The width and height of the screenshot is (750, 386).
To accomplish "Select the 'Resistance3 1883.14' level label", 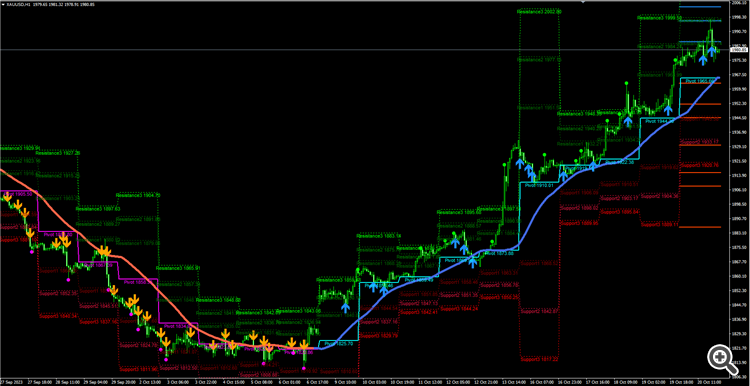I will (379, 236).
